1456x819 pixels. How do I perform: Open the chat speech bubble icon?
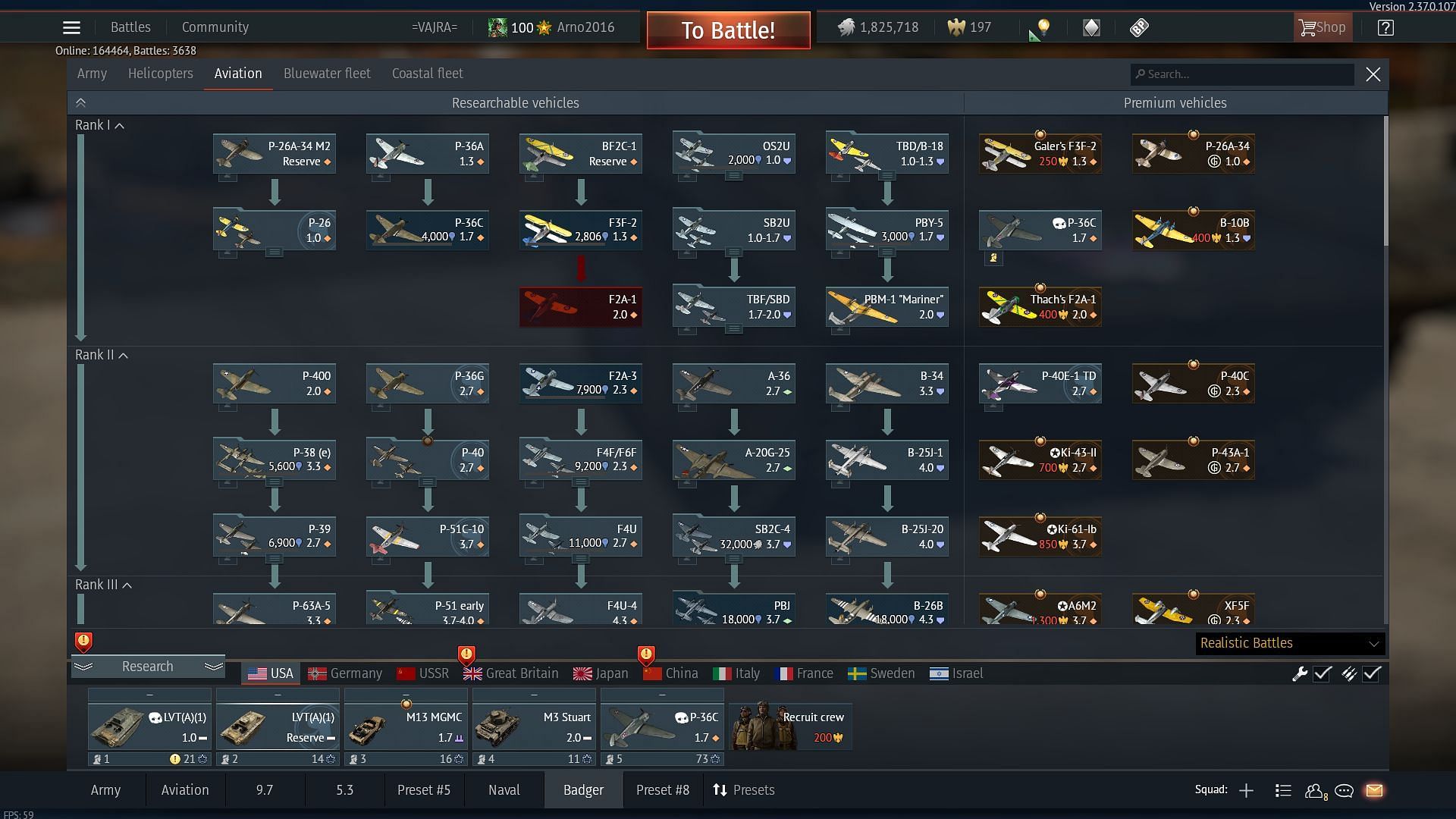click(x=1344, y=790)
